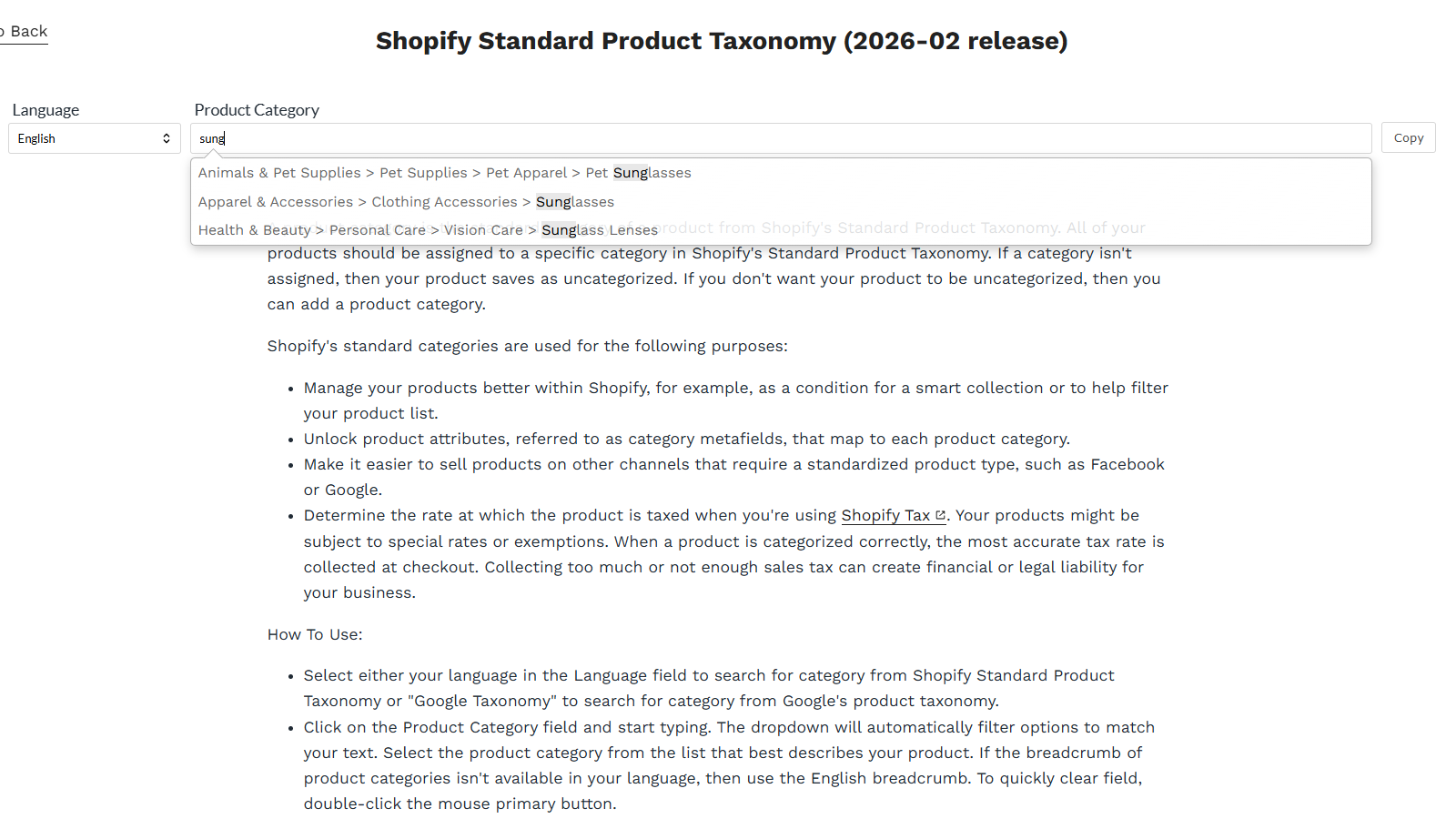Click the 'Animals & Pet Supplies' breadcrumb suggestion
The image size is (1456, 819).
pyautogui.click(x=278, y=172)
